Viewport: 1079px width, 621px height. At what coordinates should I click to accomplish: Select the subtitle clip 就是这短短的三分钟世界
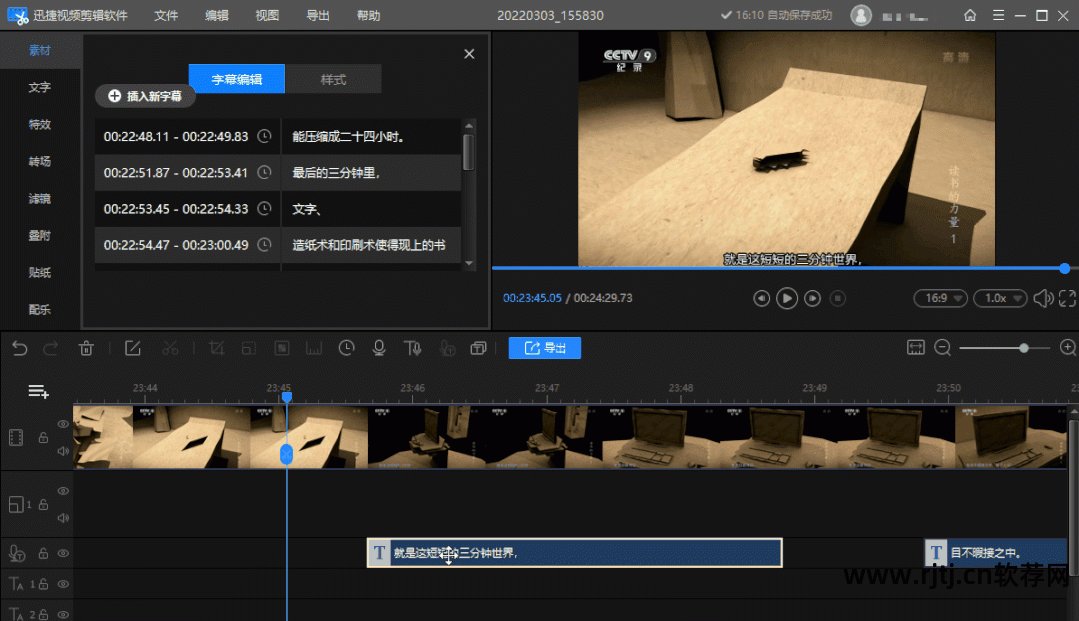[x=575, y=553]
